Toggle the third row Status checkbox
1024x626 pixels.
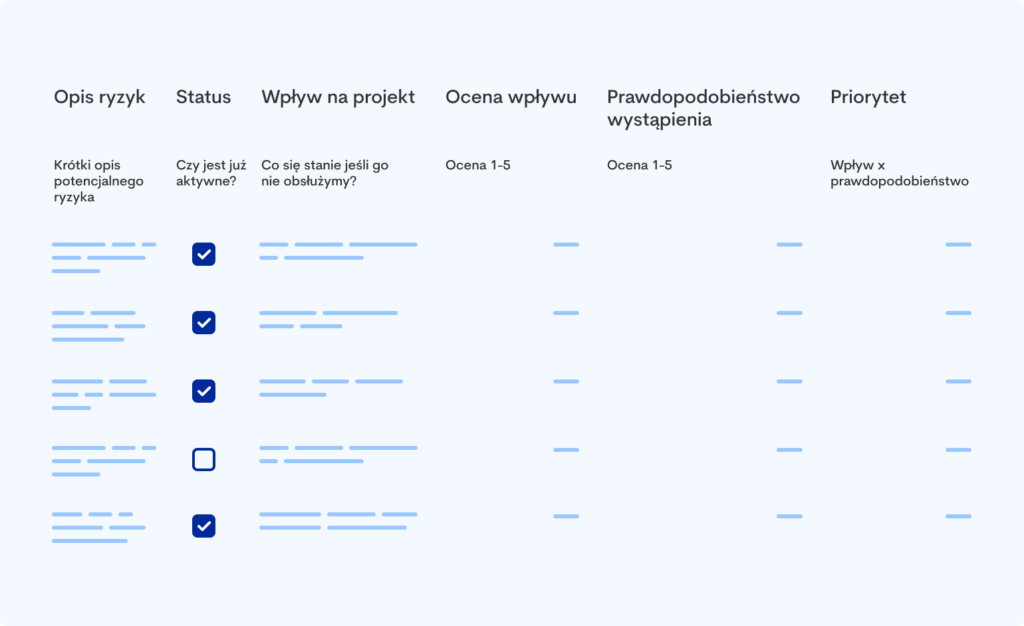click(x=204, y=390)
